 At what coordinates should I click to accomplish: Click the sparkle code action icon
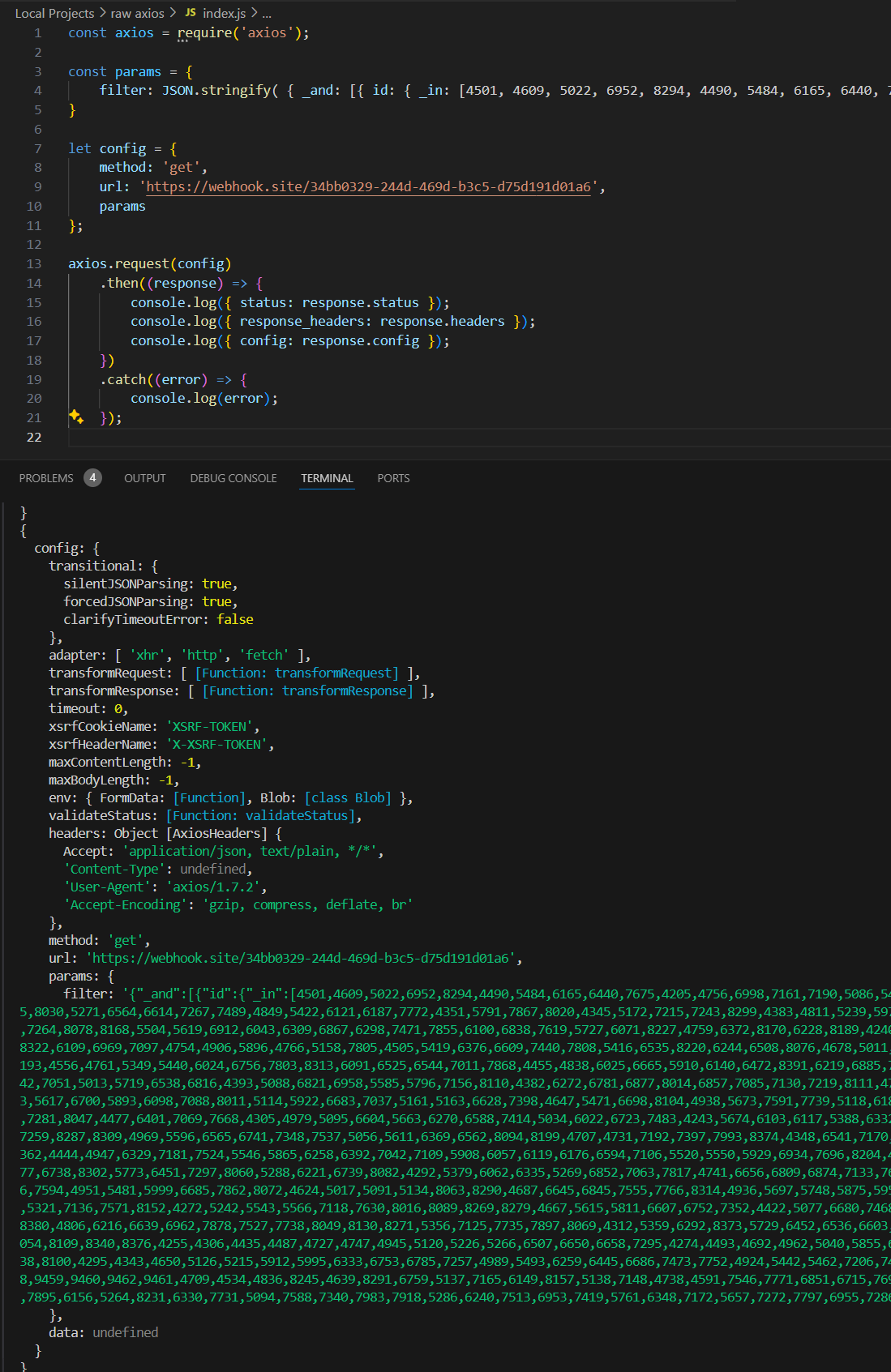click(x=76, y=417)
